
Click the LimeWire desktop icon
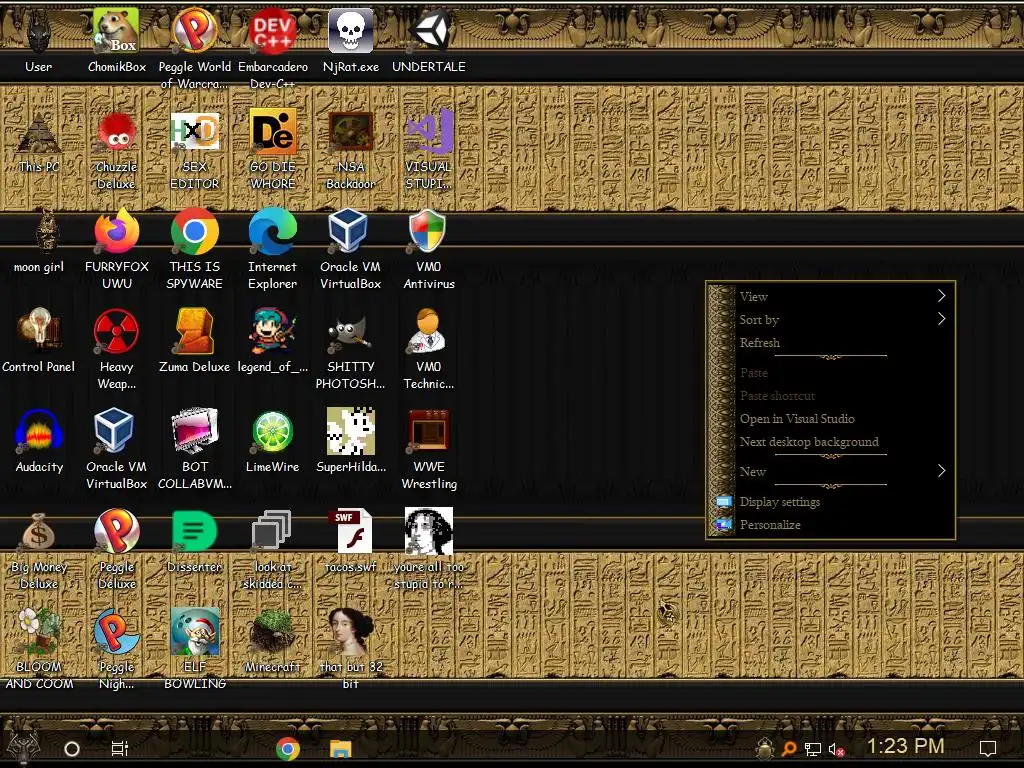[x=272, y=432]
